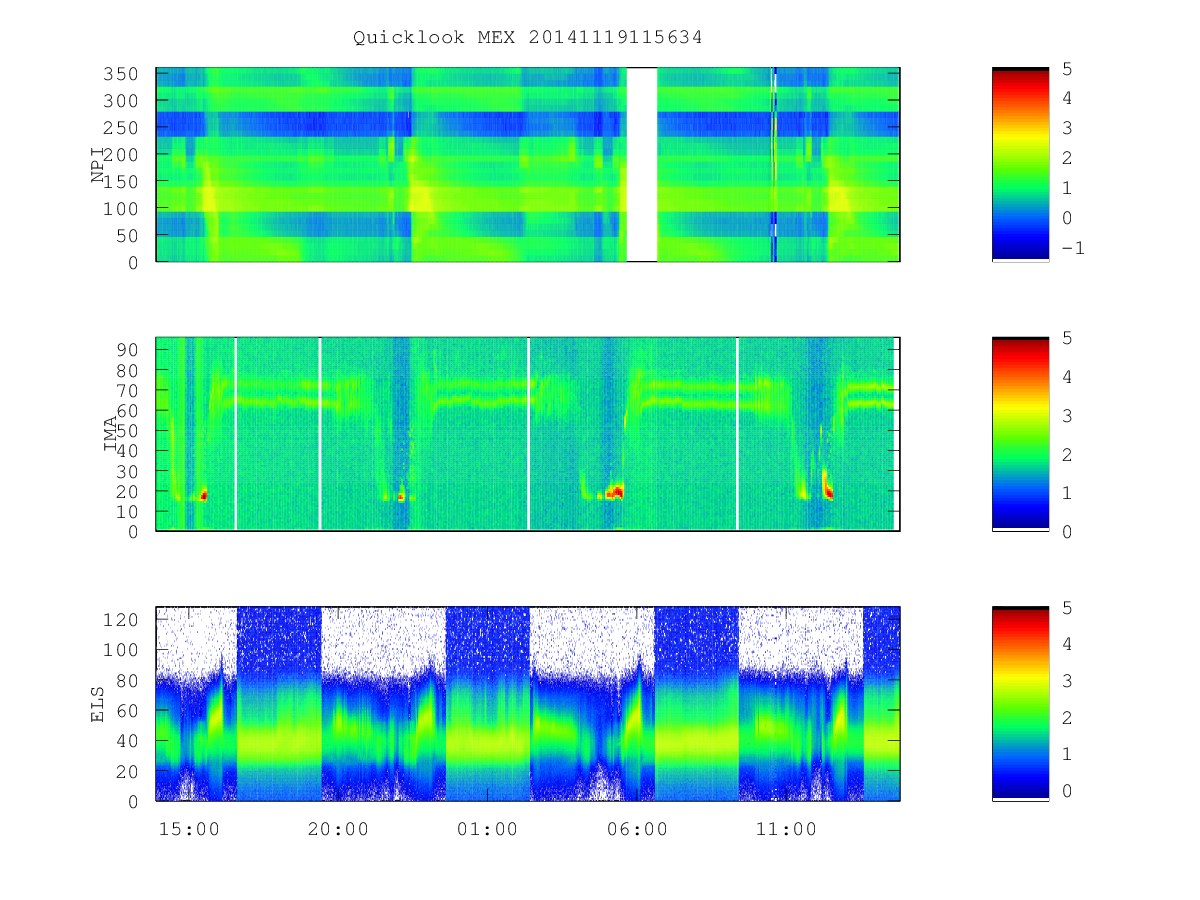
Task: Click the NPI spectrogram color bar
Action: click(1020, 164)
